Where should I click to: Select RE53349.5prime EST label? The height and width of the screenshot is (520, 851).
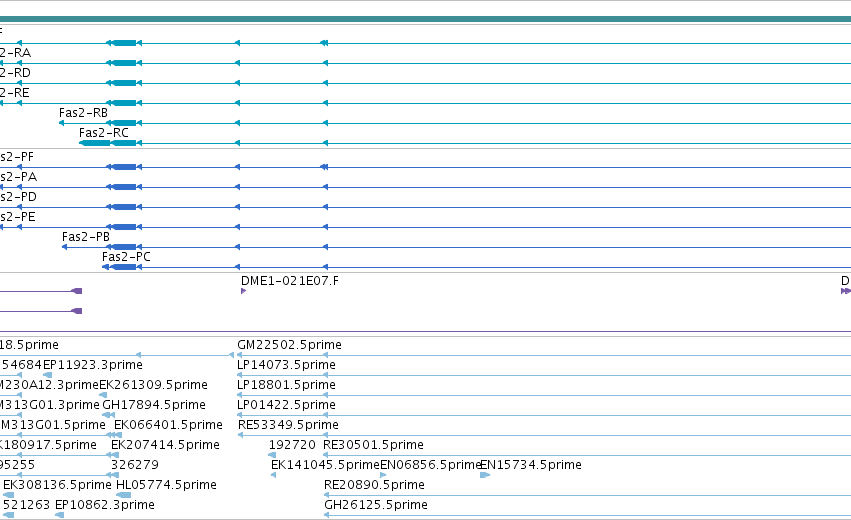(288, 425)
